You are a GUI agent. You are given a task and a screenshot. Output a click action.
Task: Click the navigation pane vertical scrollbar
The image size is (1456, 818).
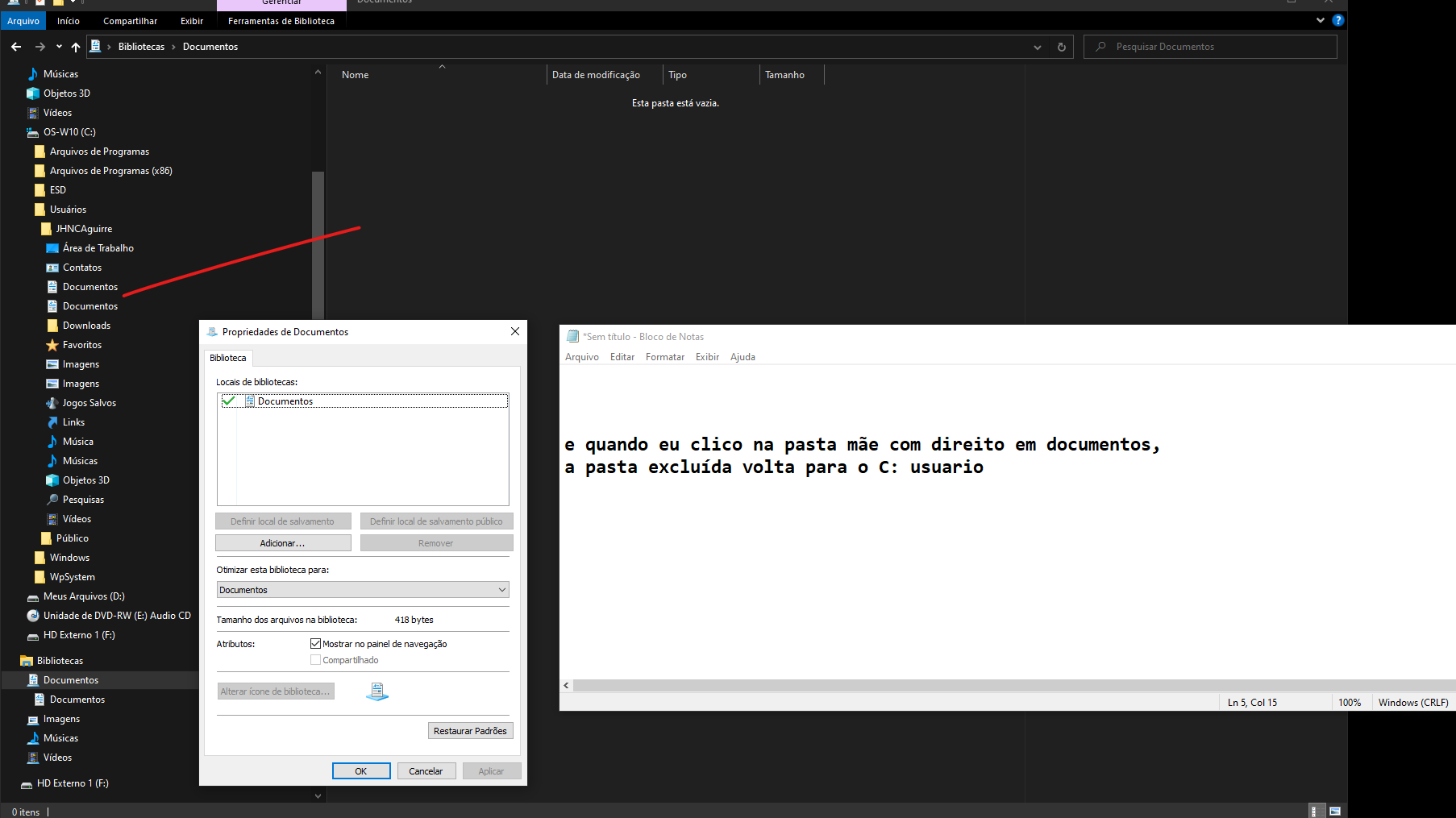tap(318, 246)
